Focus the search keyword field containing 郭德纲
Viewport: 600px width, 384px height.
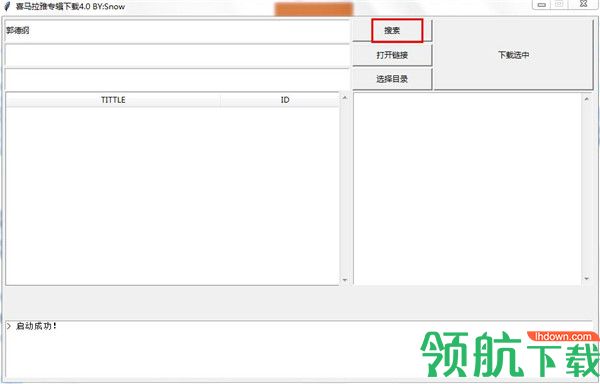click(178, 31)
